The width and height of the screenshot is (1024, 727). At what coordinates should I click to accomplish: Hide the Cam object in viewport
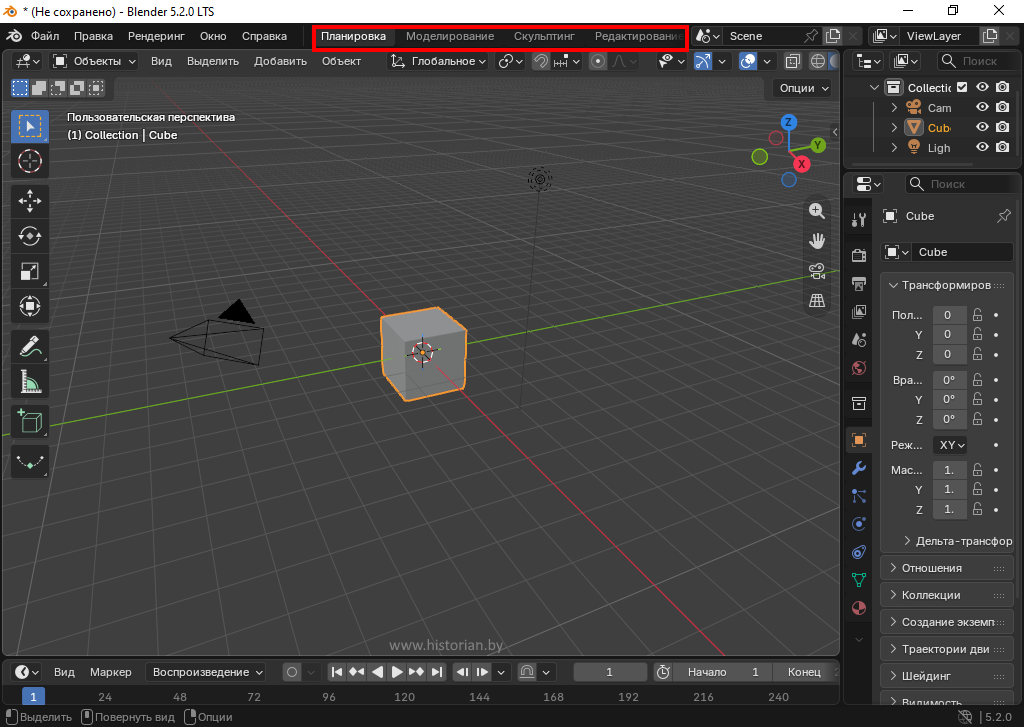pyautogui.click(x=982, y=107)
